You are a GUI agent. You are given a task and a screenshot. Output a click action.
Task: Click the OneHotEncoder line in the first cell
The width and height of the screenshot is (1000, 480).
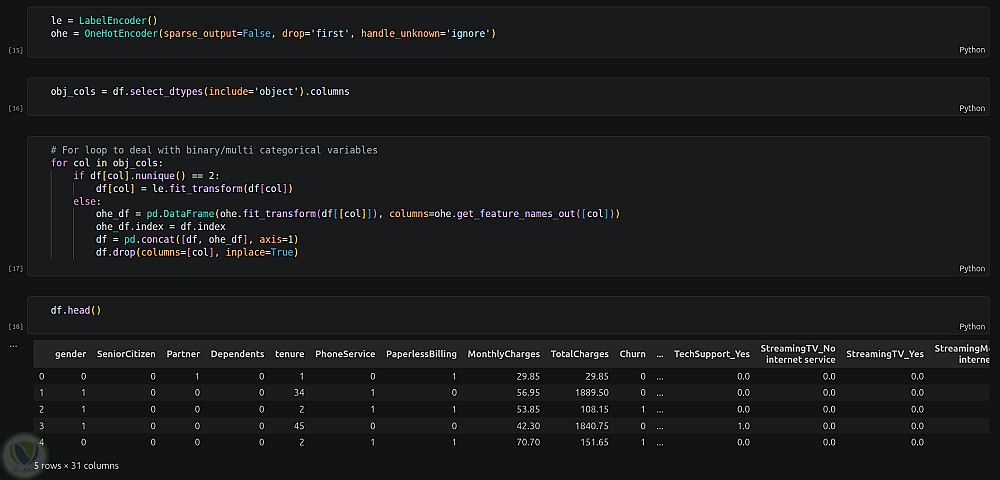tap(273, 33)
